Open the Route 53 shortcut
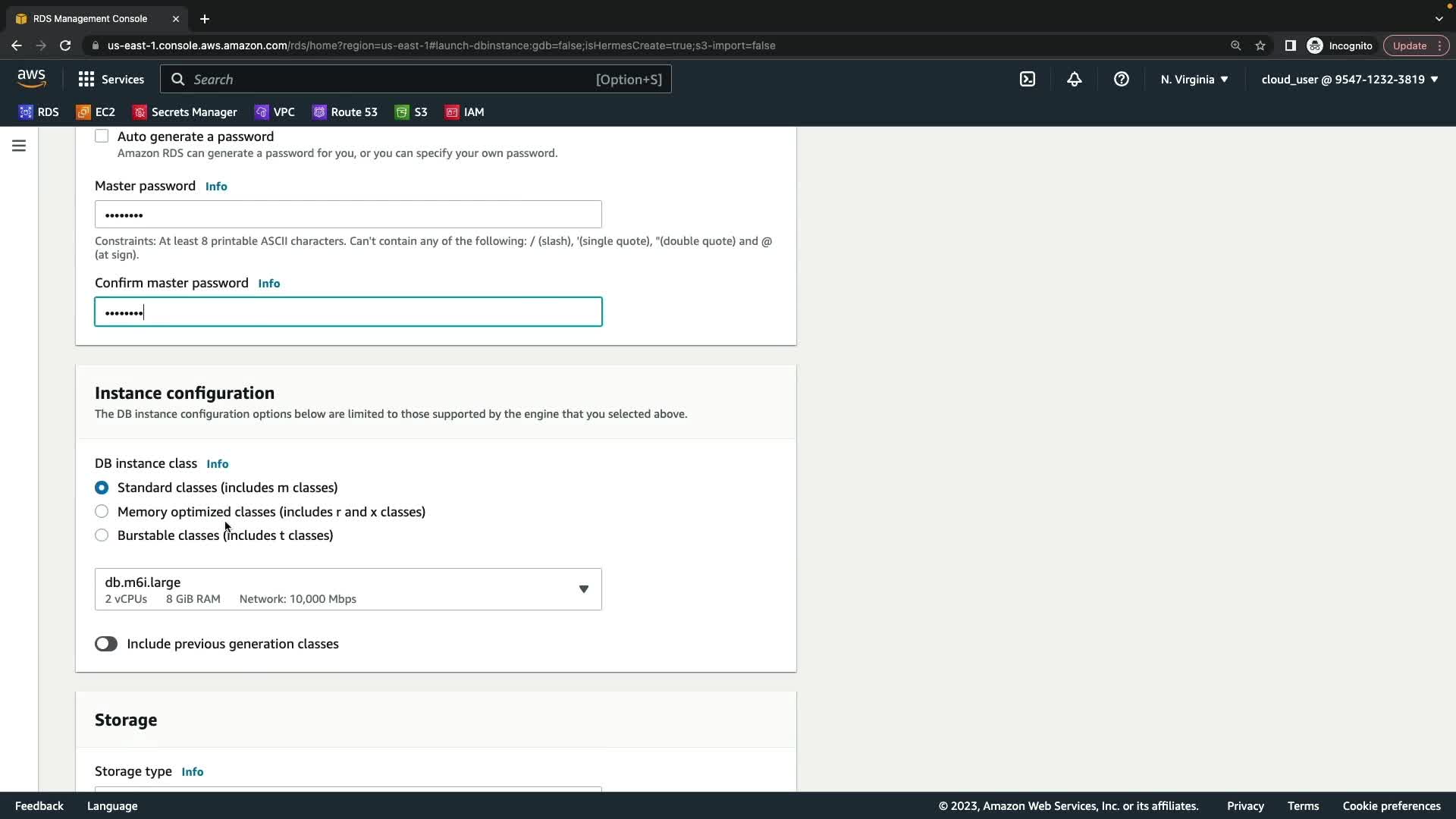This screenshot has height=819, width=1456. (345, 111)
